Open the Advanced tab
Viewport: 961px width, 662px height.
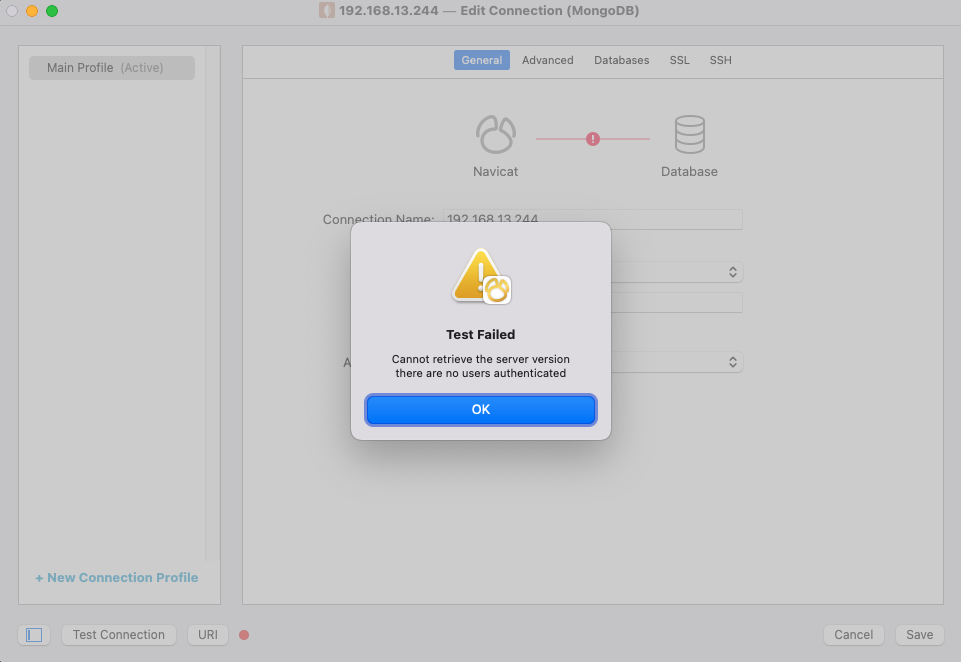click(547, 60)
